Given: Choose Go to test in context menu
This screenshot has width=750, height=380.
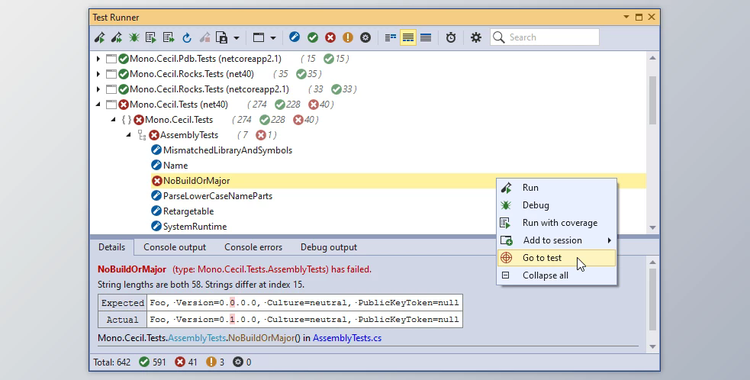Looking at the screenshot, I should tap(557, 258).
